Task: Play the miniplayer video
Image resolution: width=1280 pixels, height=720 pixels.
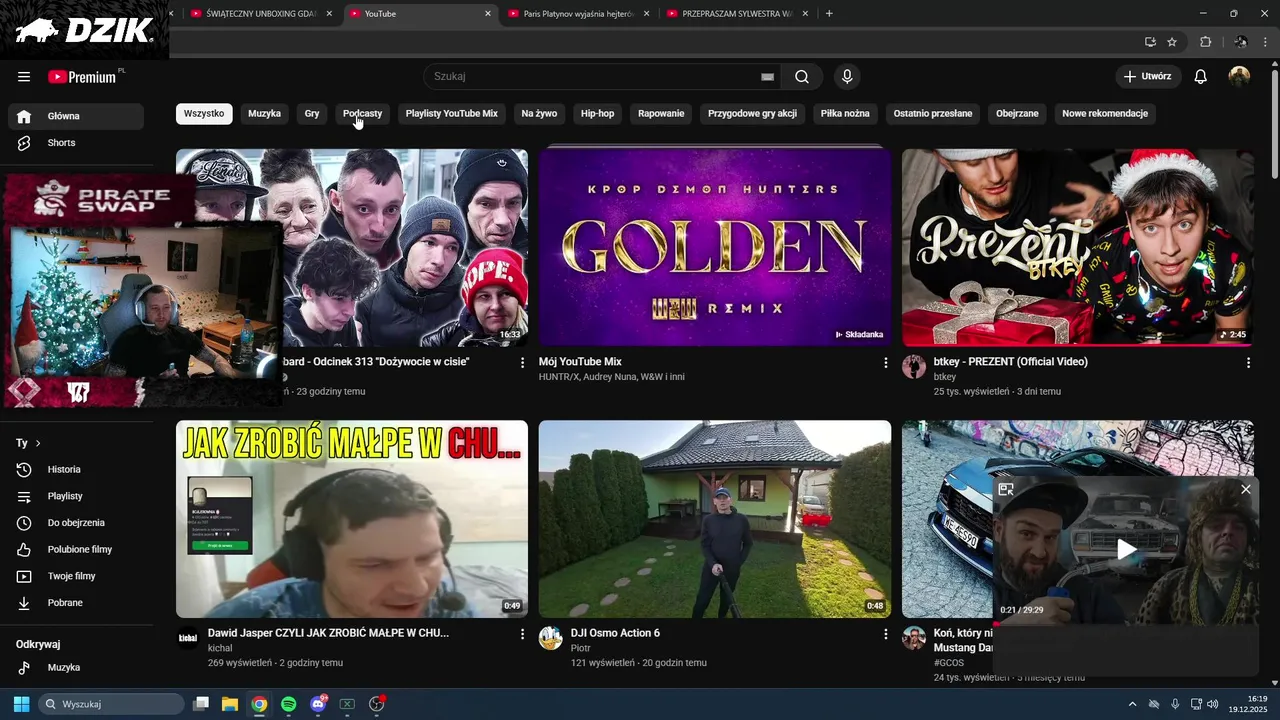Action: [1126, 549]
